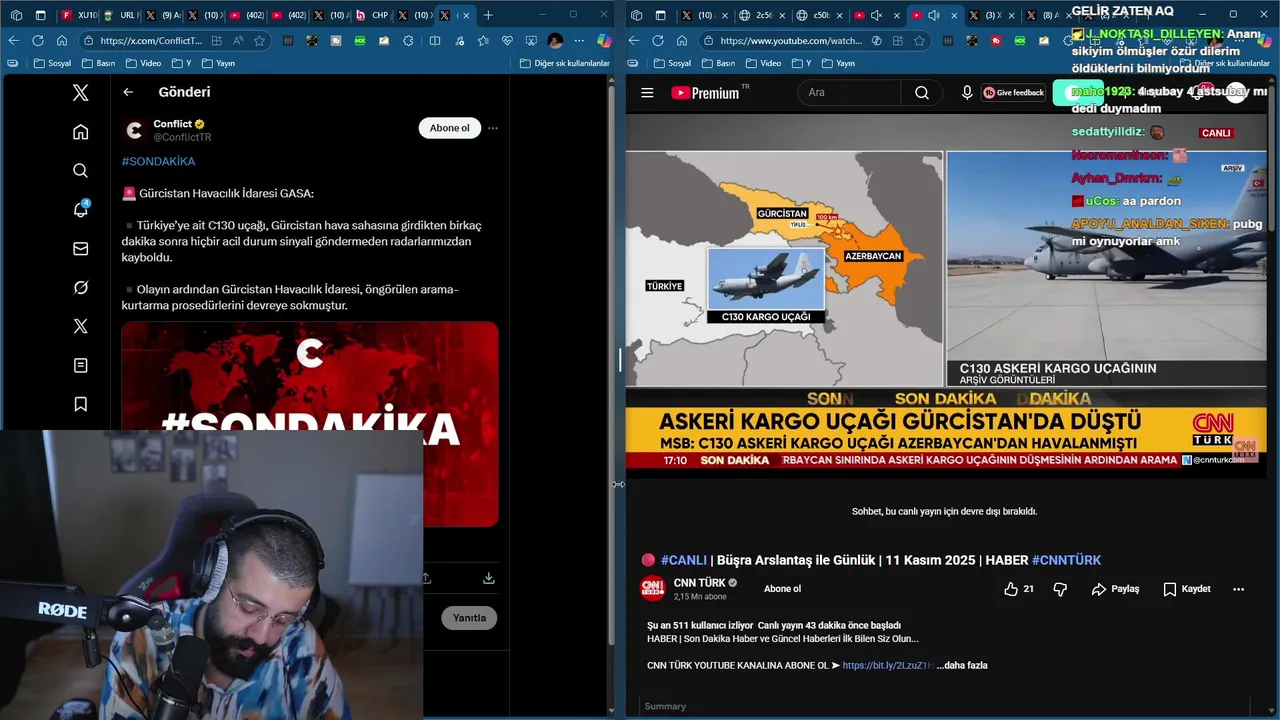The image size is (1280, 720).
Task: Open X Home from the sidebar
Action: [81, 132]
